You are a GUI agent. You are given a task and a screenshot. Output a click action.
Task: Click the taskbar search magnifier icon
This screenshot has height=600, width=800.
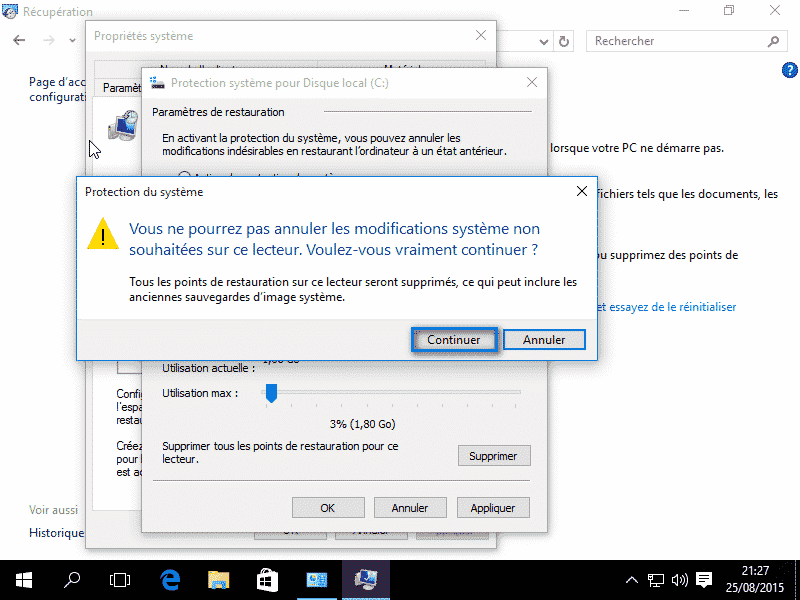pos(72,579)
